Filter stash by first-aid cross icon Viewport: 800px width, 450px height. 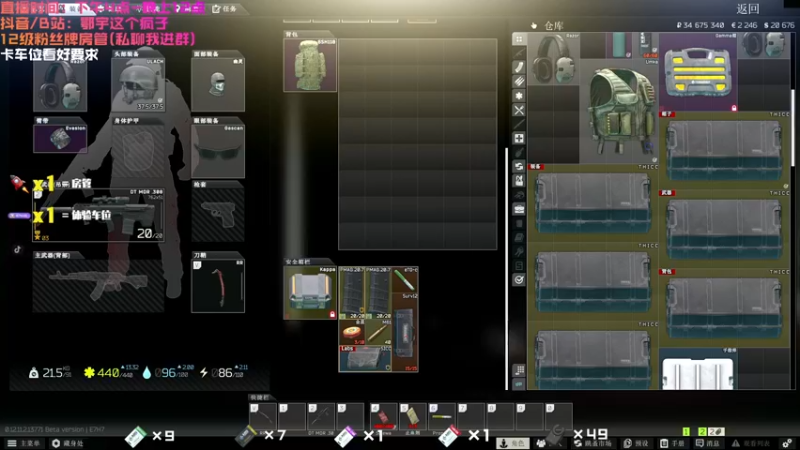[519, 138]
